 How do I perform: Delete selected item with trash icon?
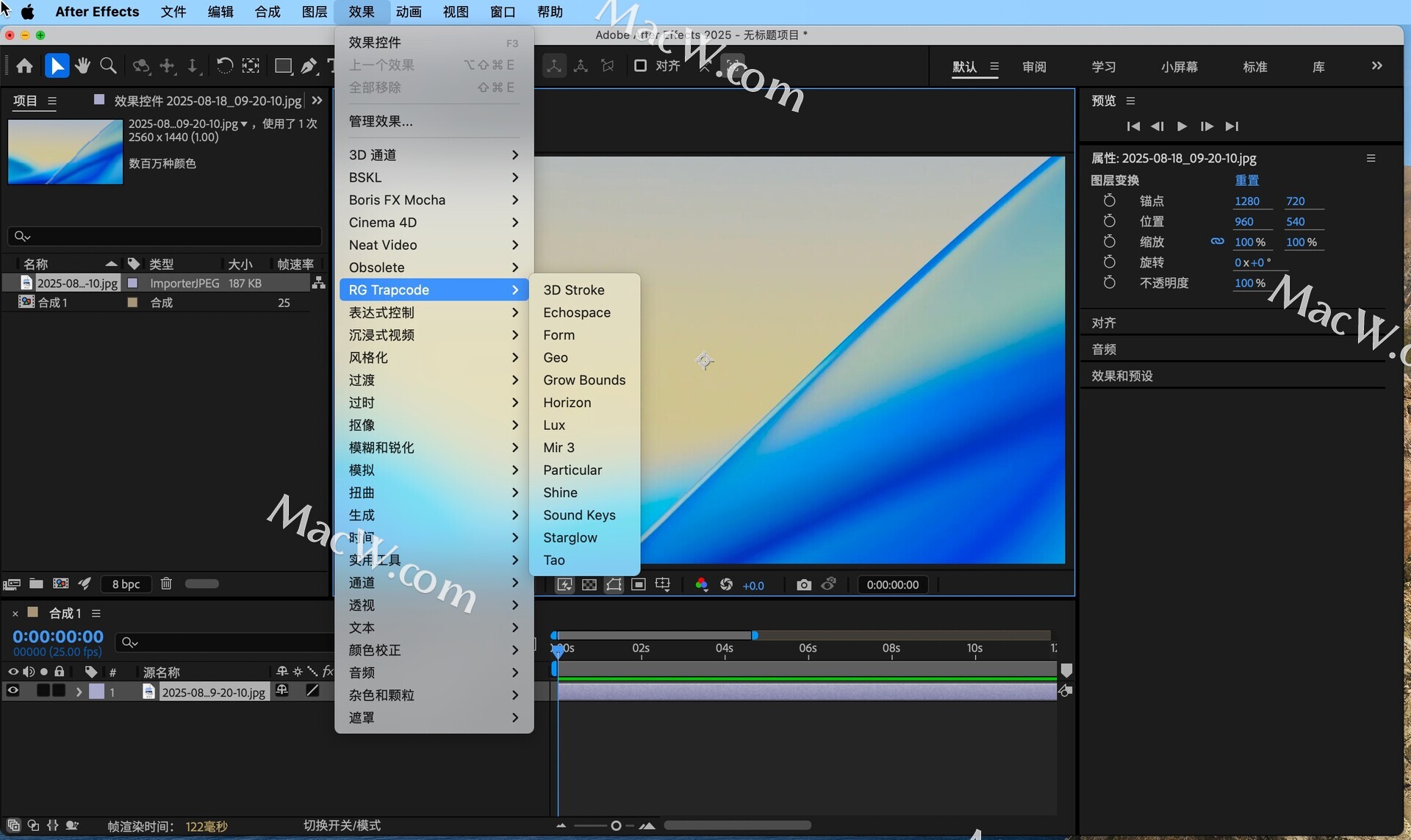click(x=166, y=584)
